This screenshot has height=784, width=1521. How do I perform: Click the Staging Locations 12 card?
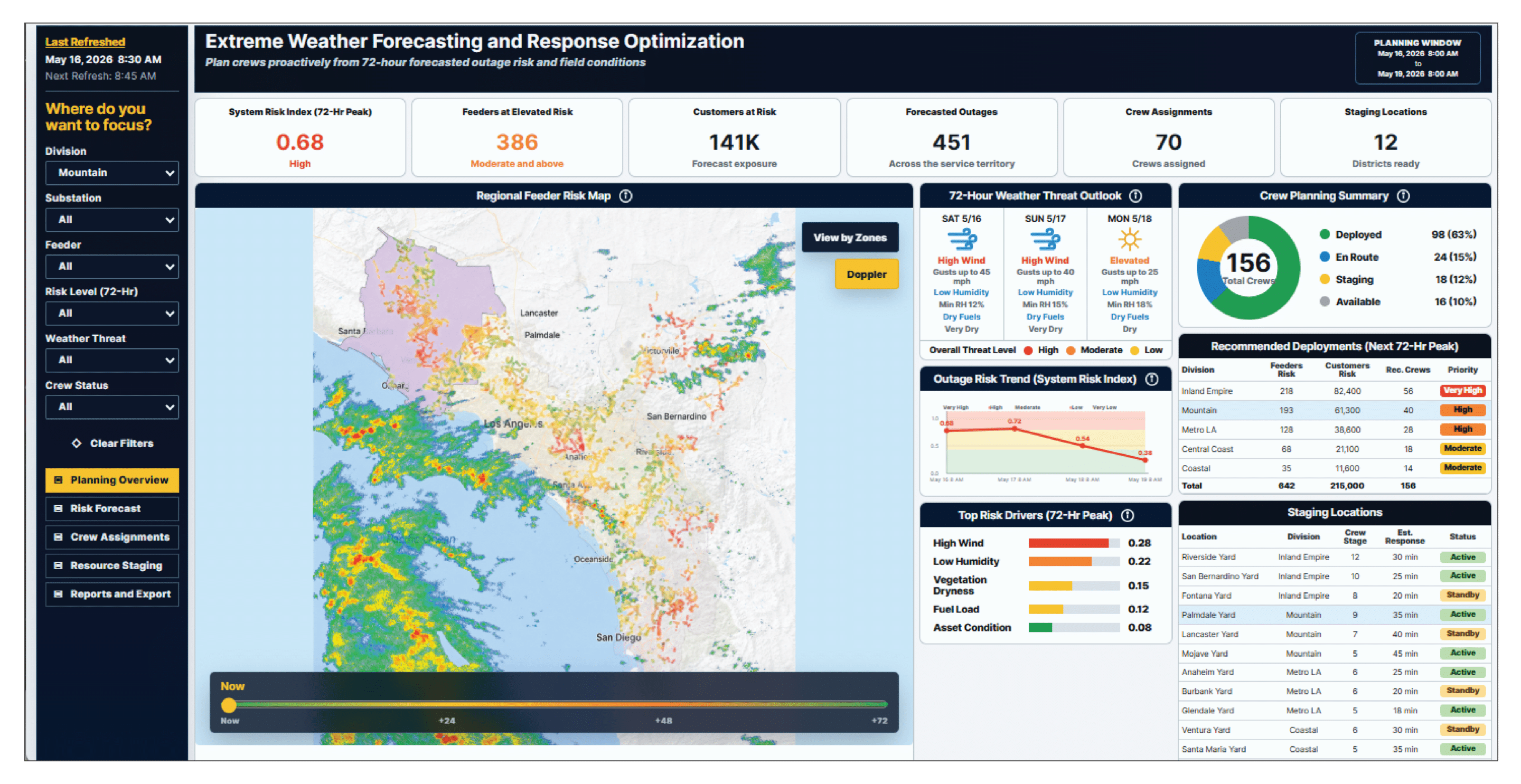pos(1385,138)
